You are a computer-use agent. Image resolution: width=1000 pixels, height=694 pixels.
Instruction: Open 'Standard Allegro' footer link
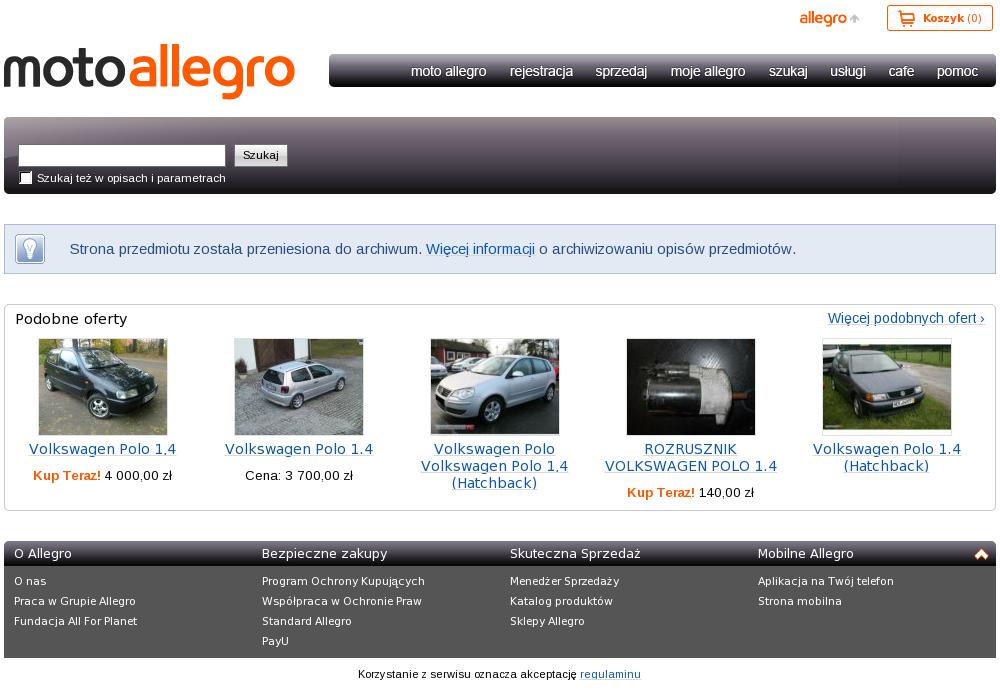click(307, 621)
